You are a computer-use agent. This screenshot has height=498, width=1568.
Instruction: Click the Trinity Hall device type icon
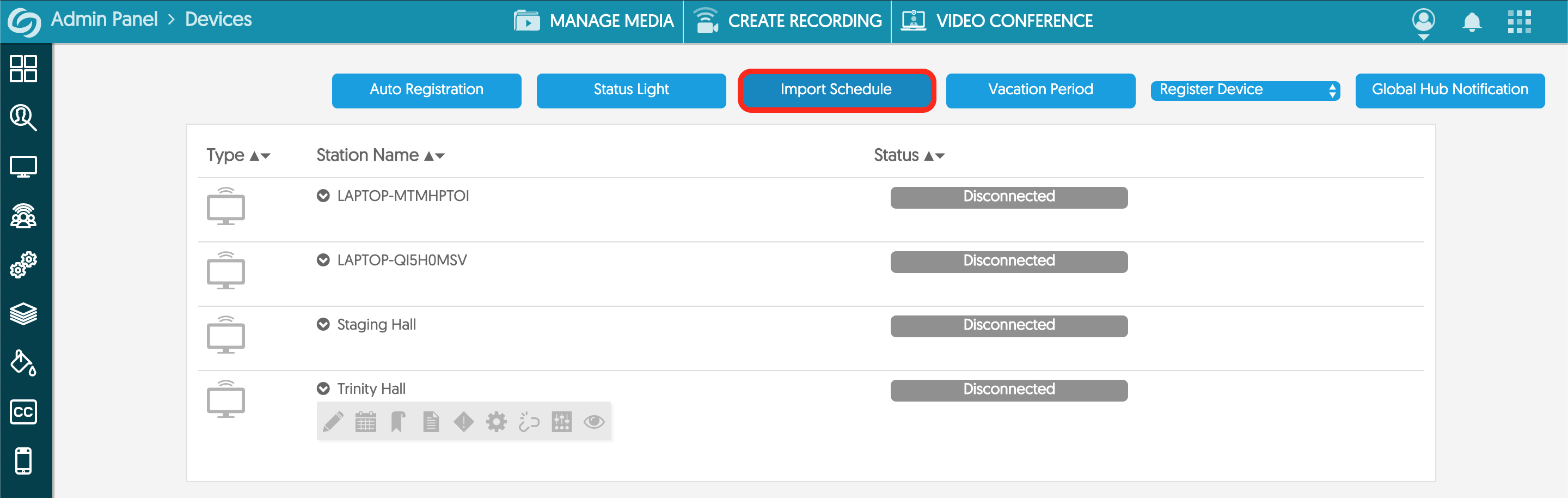(226, 399)
